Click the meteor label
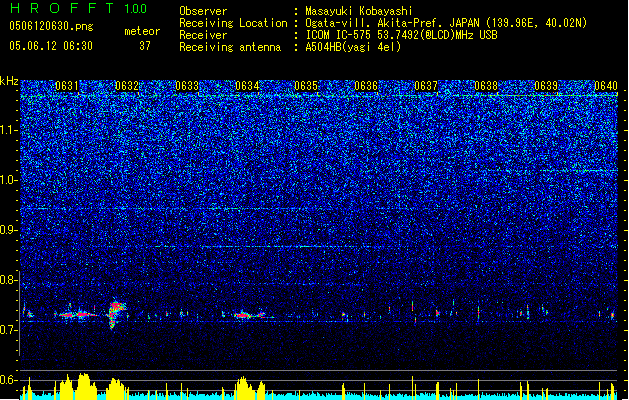Screen dimensions: 629x400 pyautogui.click(x=142, y=31)
